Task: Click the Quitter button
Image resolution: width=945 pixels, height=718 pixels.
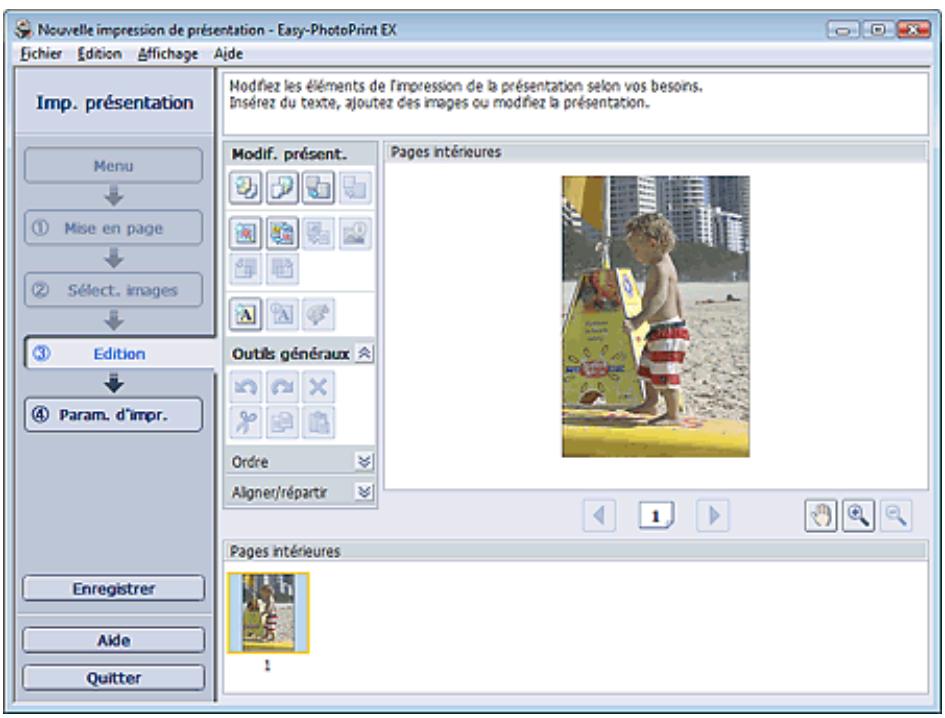Action: (113, 678)
